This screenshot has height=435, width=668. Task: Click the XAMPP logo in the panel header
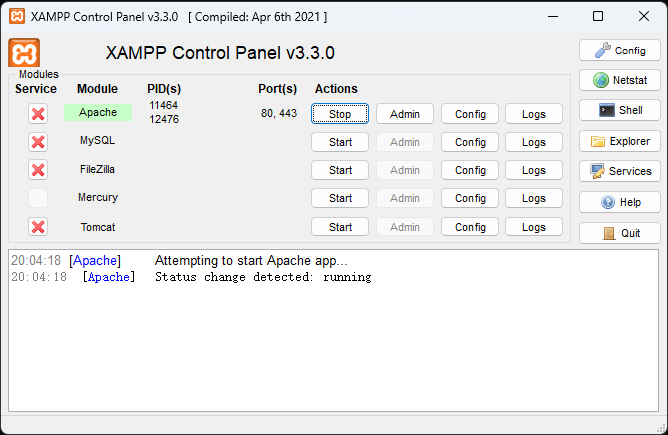click(24, 53)
